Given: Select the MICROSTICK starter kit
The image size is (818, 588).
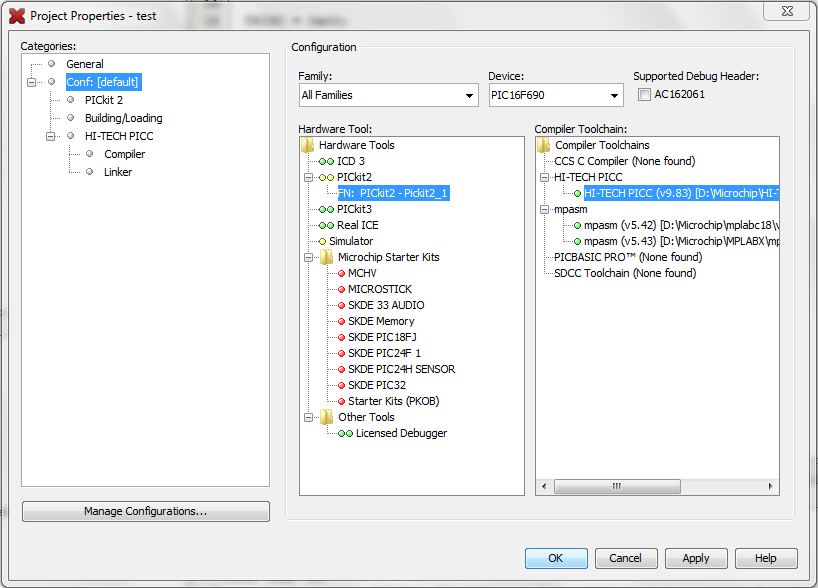Looking at the screenshot, I should click(380, 289).
